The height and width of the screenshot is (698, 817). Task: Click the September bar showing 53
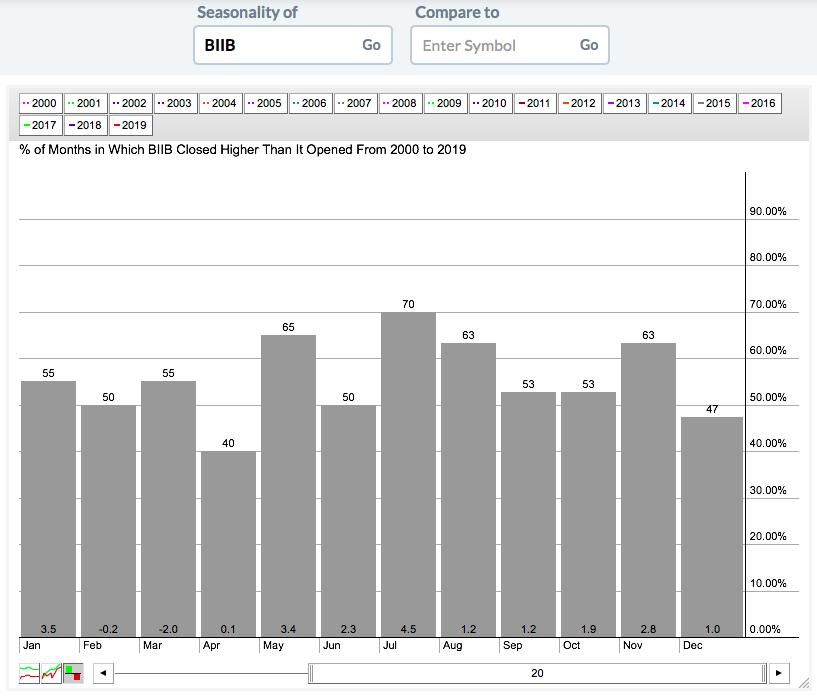(x=528, y=515)
